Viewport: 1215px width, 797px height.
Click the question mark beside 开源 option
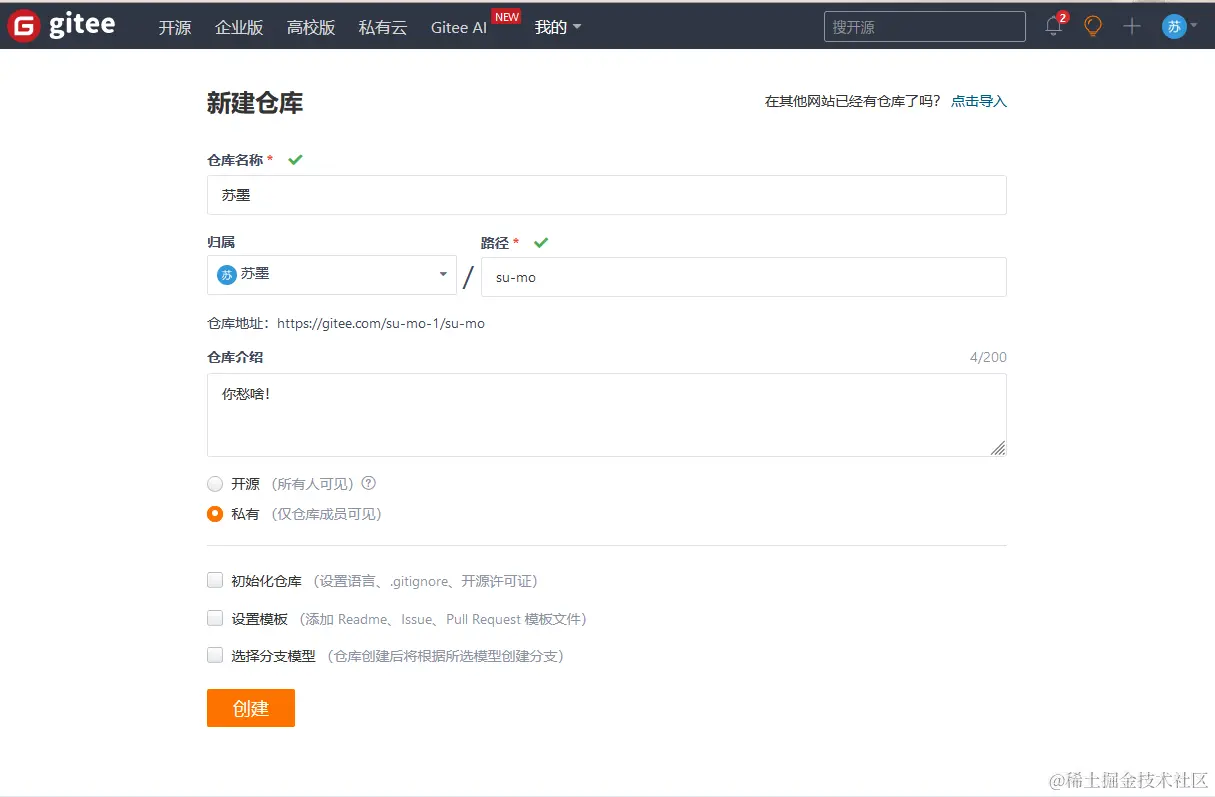pos(368,483)
